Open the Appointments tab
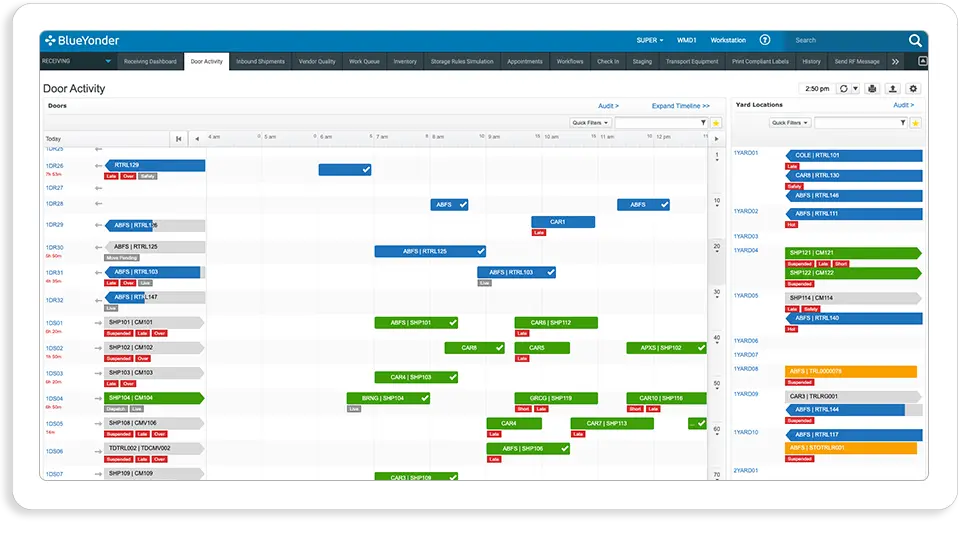This screenshot has width=960, height=540. [525, 61]
